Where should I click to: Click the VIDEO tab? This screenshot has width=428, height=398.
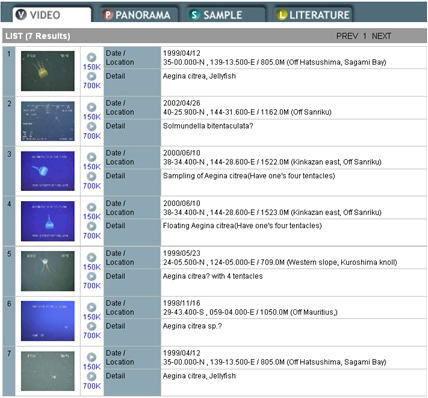pos(52,15)
